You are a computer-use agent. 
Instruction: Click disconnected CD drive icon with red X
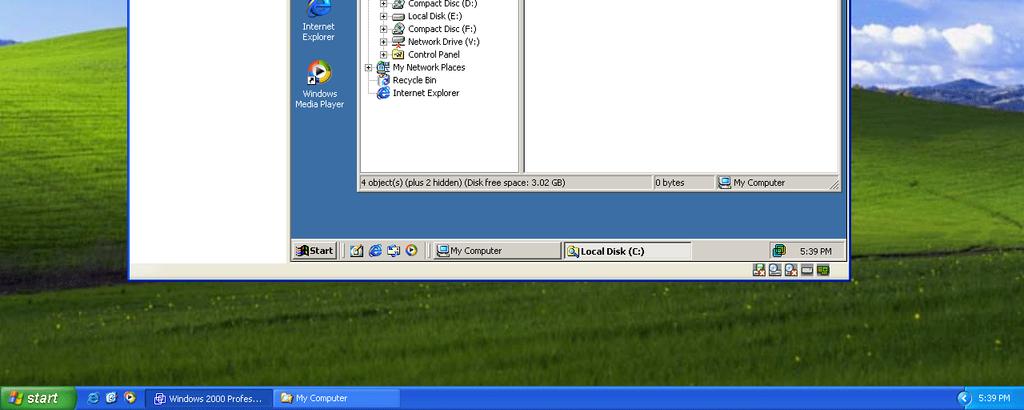point(791,270)
